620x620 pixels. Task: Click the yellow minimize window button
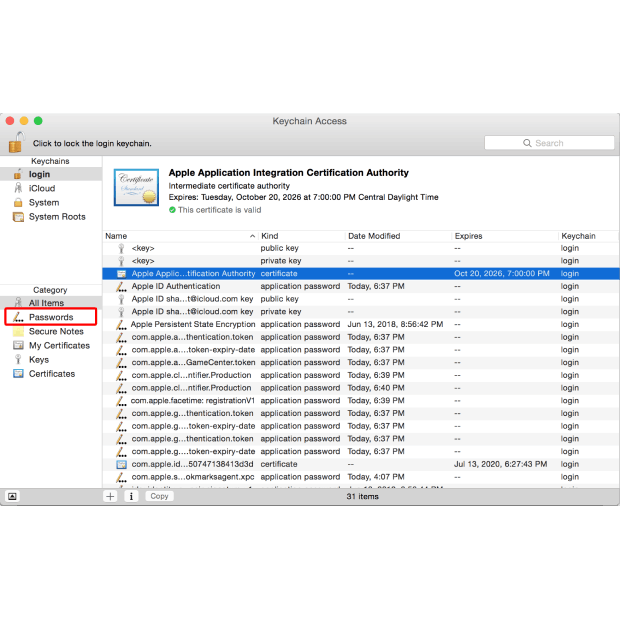(24, 121)
